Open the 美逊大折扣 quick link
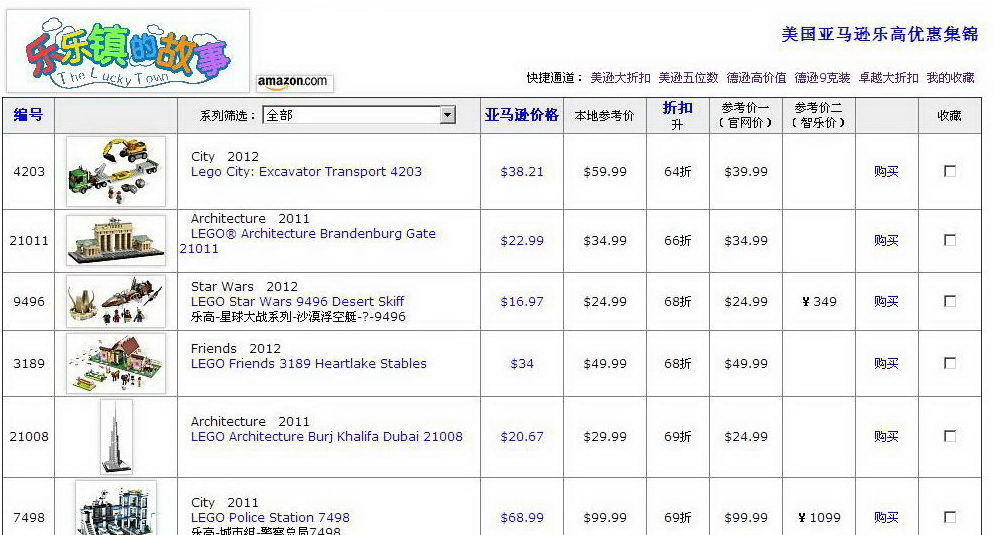 (621, 77)
